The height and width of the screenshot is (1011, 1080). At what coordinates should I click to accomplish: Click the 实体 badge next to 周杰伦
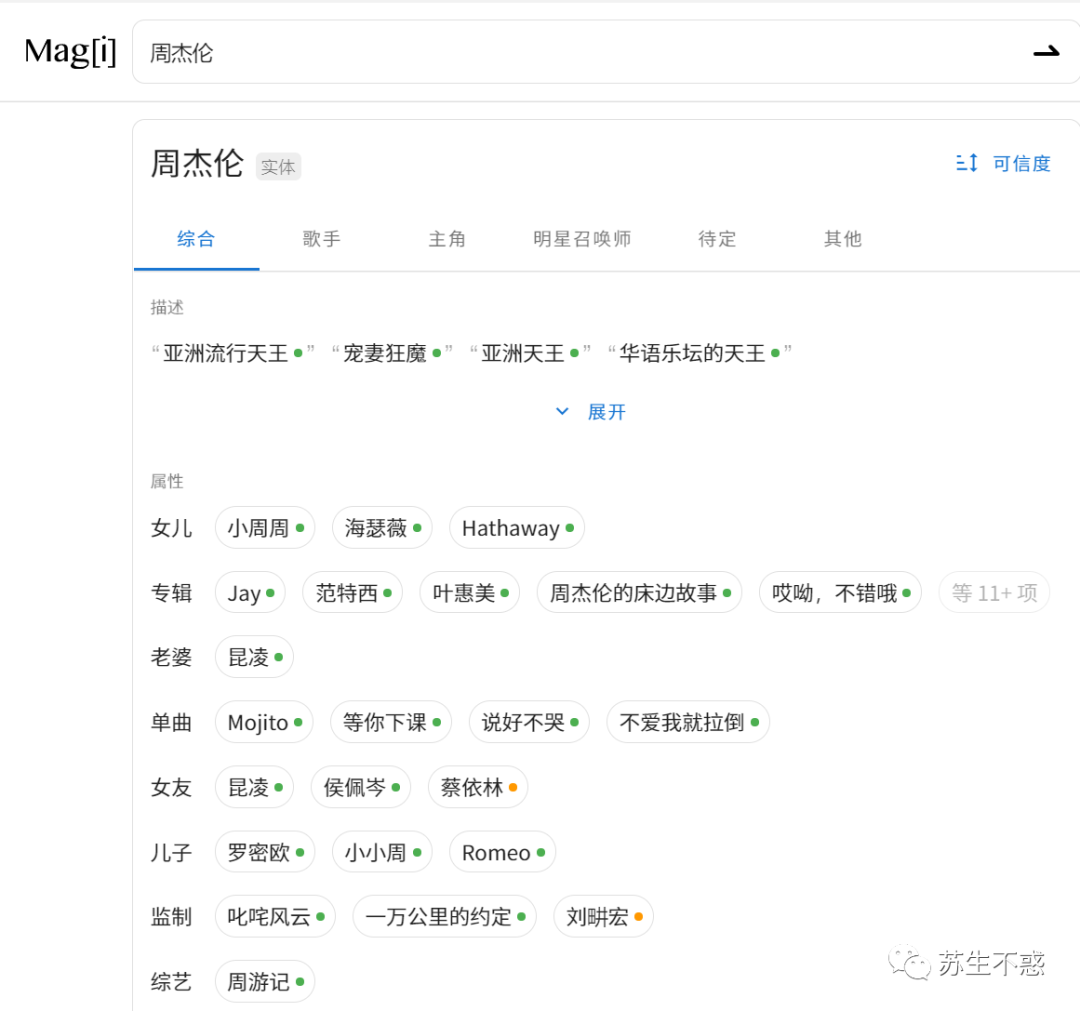tap(278, 167)
